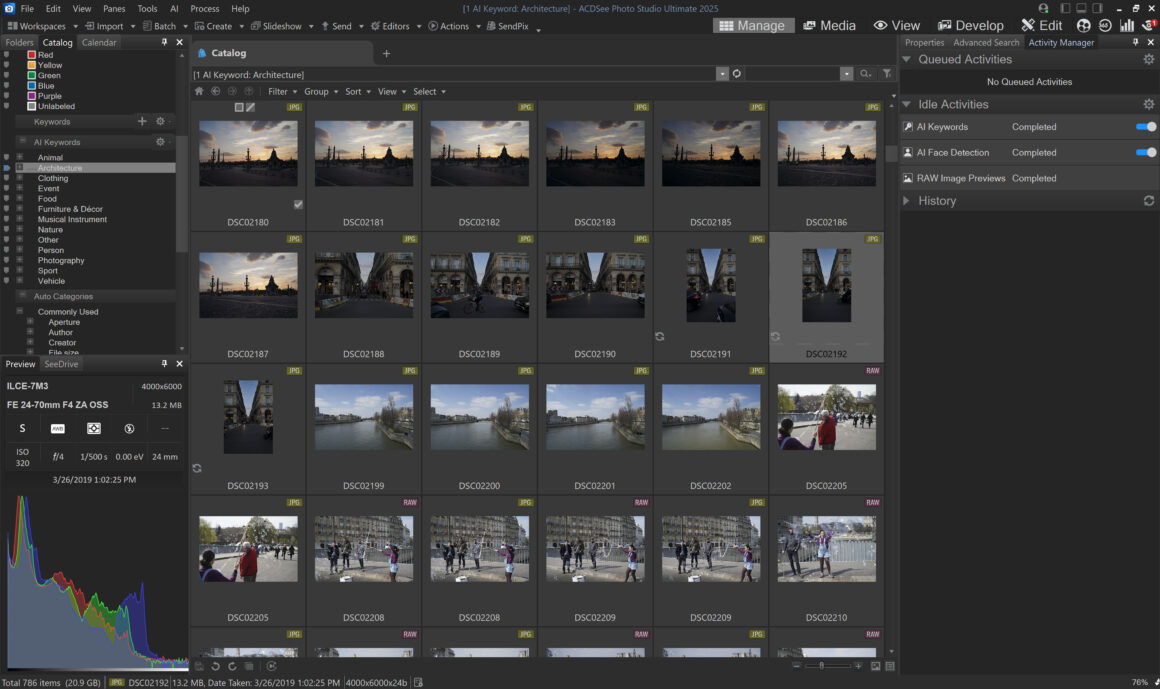
Task: Open the film reel Photos mode icon
Action: (1084, 25)
